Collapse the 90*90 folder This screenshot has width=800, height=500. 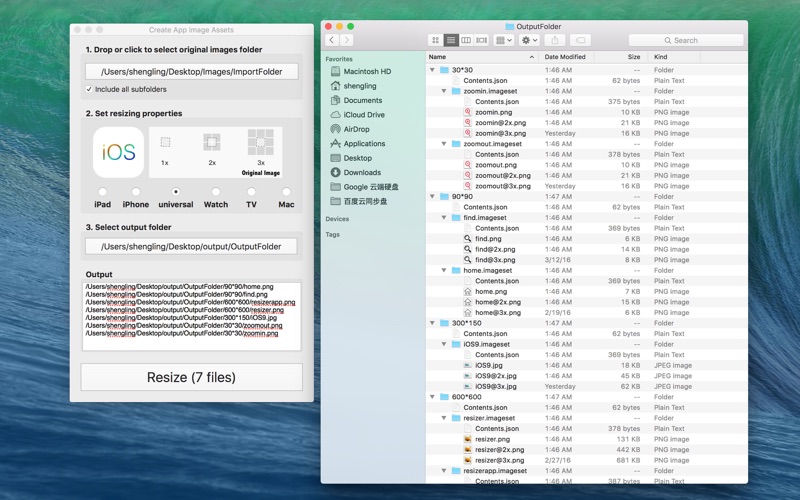pyautogui.click(x=432, y=196)
